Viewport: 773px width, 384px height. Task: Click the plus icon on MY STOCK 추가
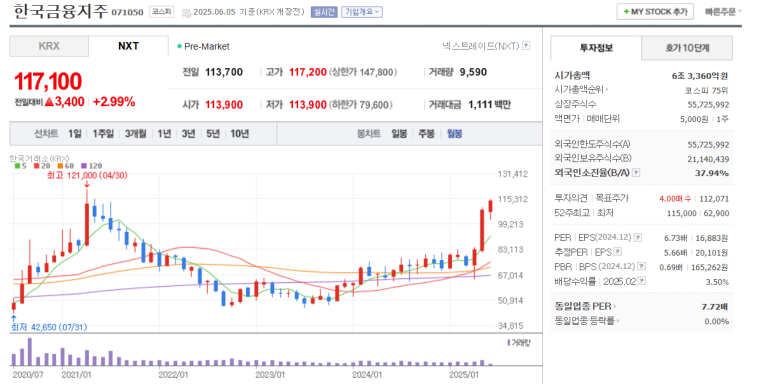tap(626, 12)
